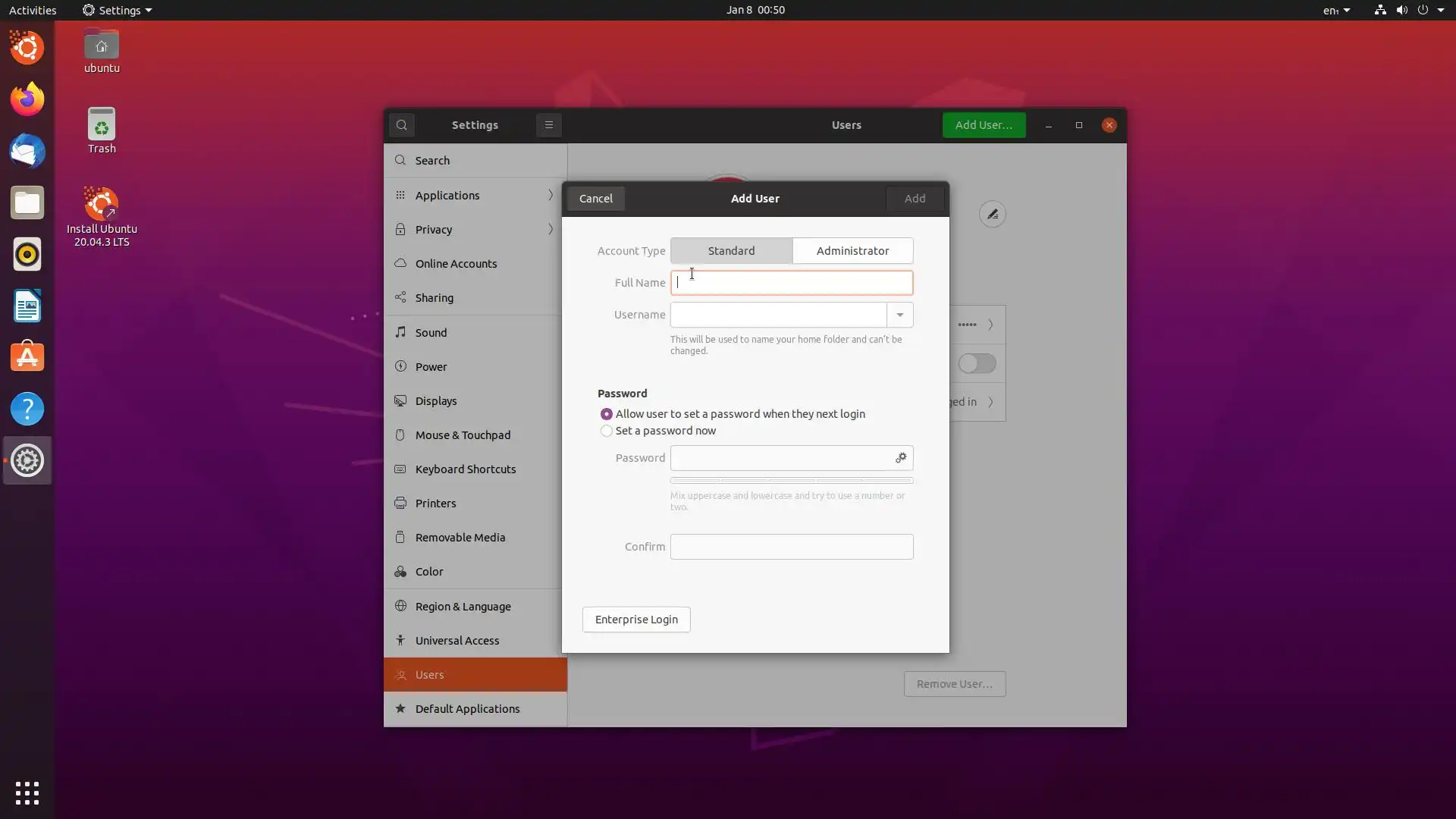
Task: Toggle the automatic login switch
Action: click(x=977, y=363)
